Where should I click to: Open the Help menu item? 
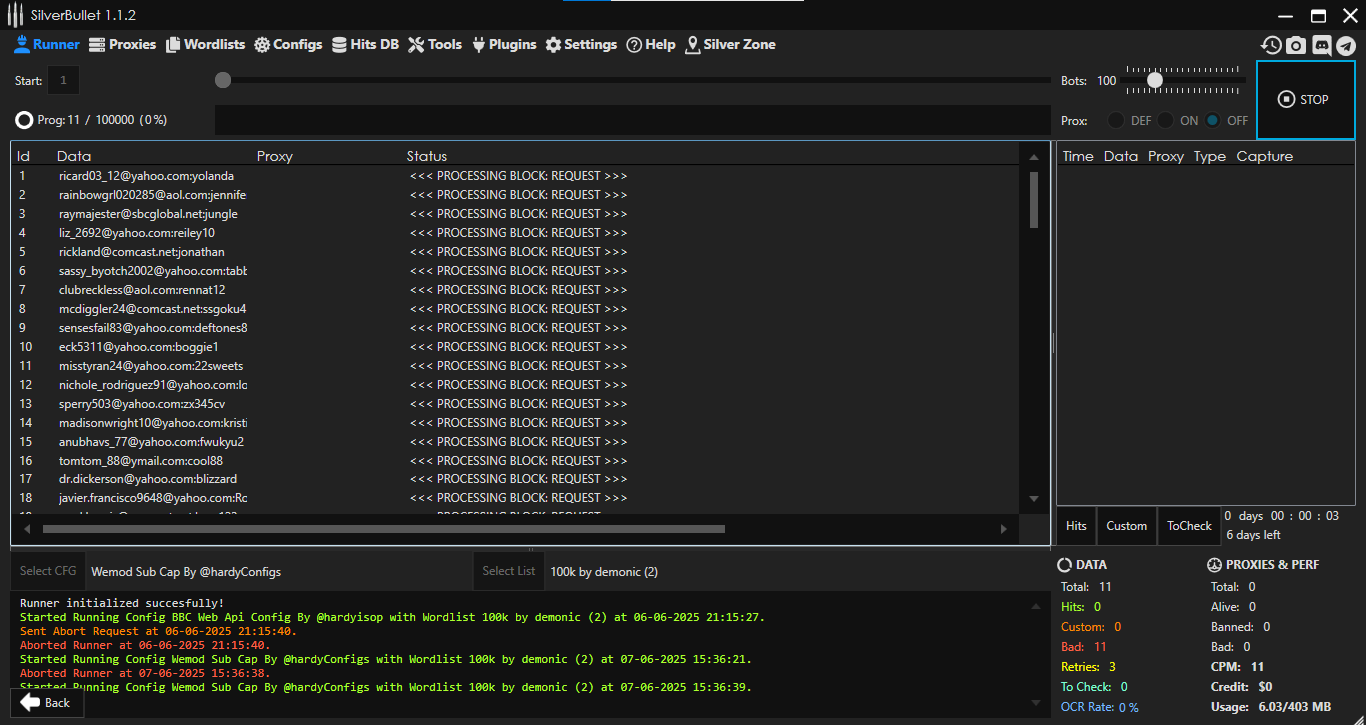pyautogui.click(x=650, y=45)
